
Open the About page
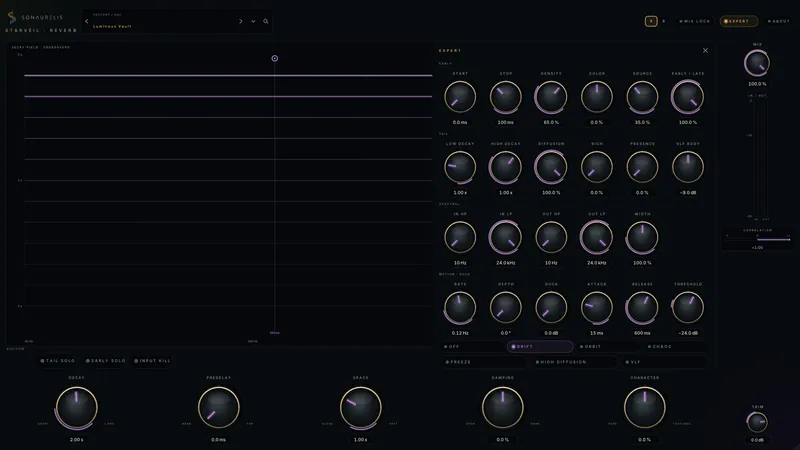pos(779,21)
